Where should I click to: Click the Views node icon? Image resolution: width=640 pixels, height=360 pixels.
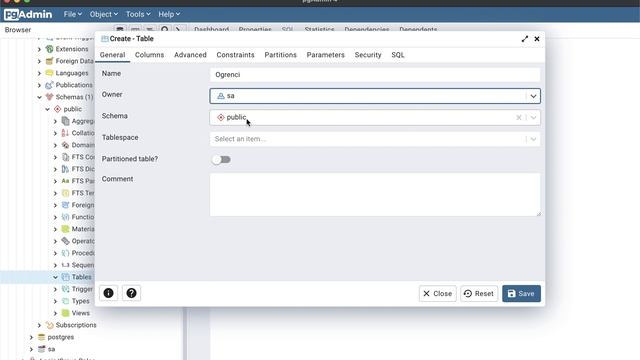(65, 313)
